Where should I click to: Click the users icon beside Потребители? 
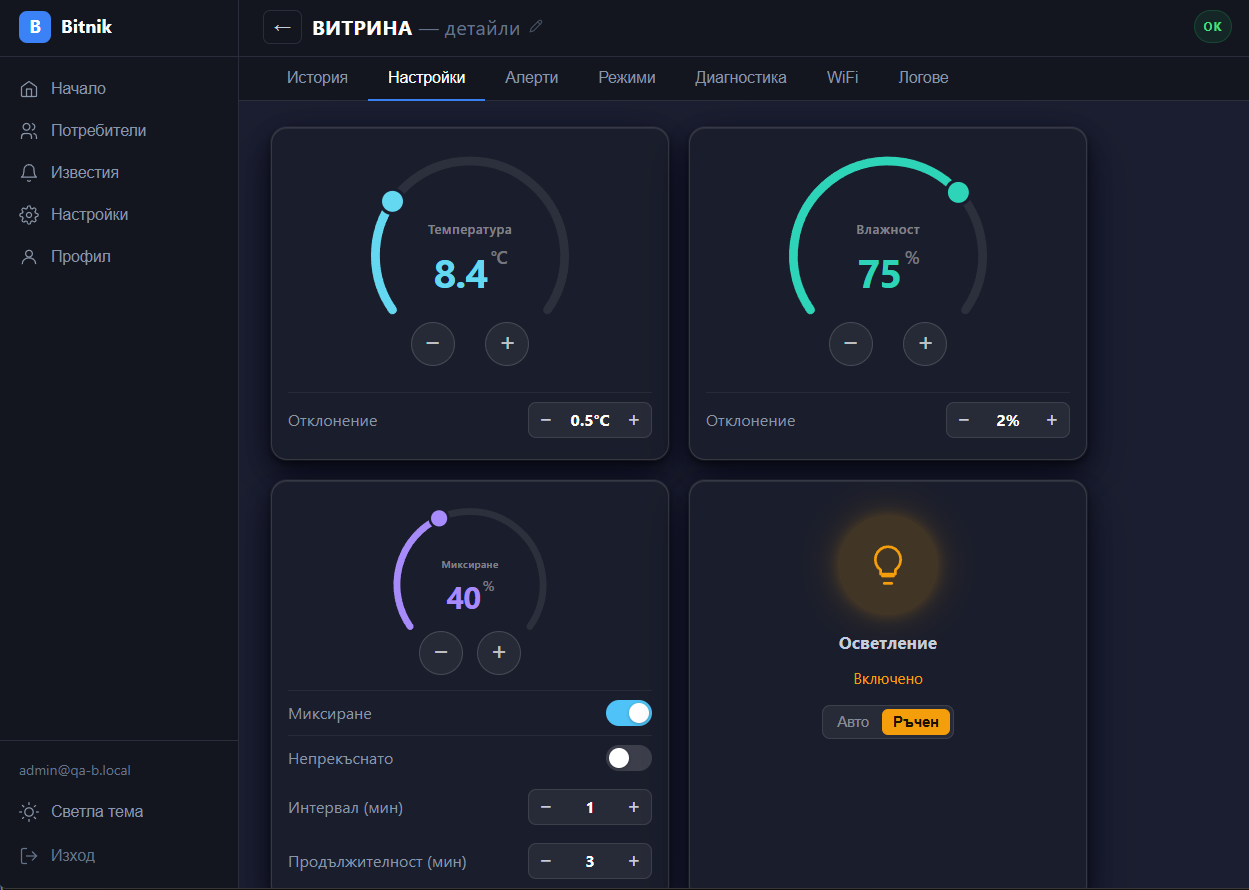(29, 131)
